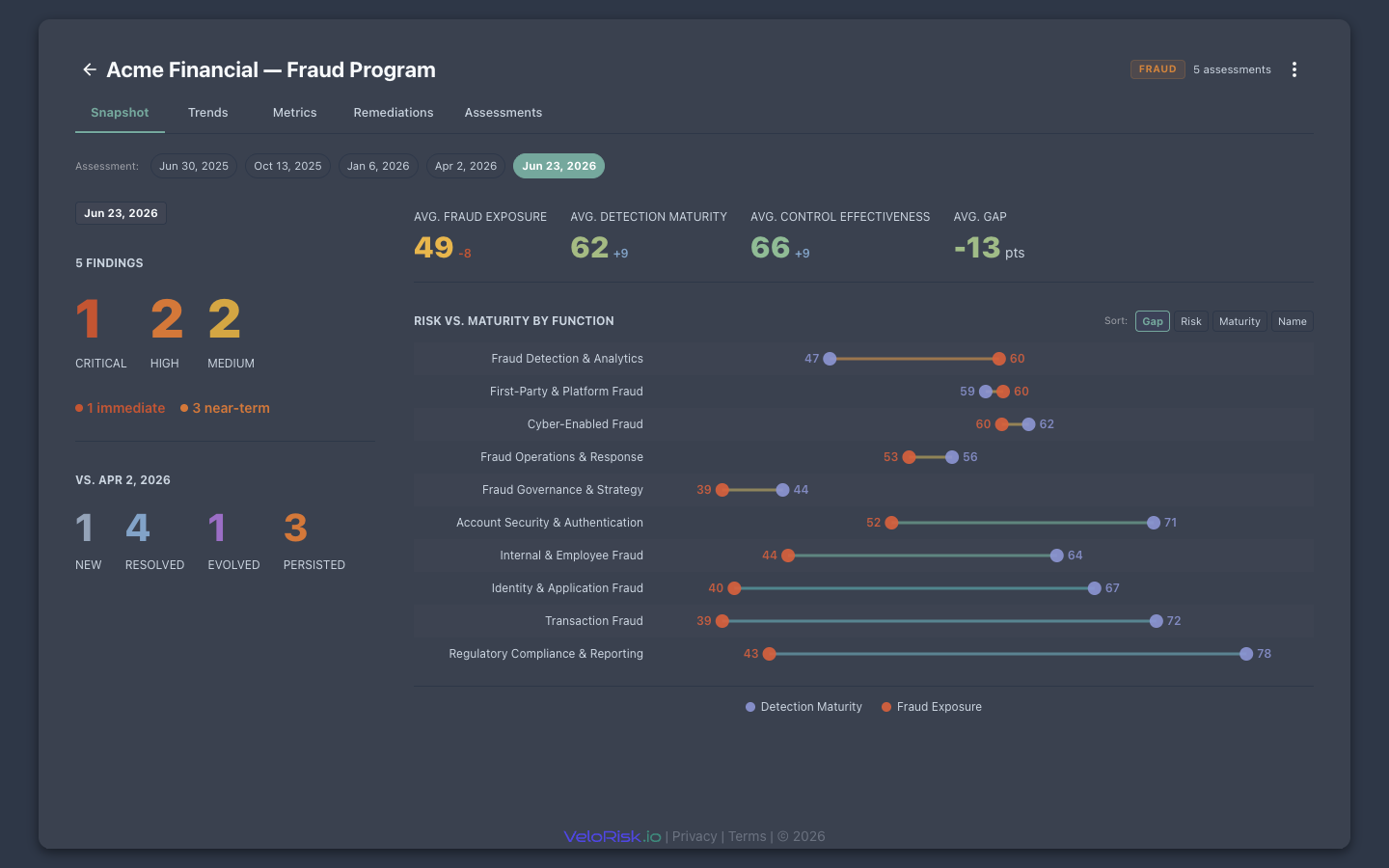Viewport: 1389px width, 868px height.
Task: Click the Avg. Fraud Exposure value 49
Action: click(434, 248)
